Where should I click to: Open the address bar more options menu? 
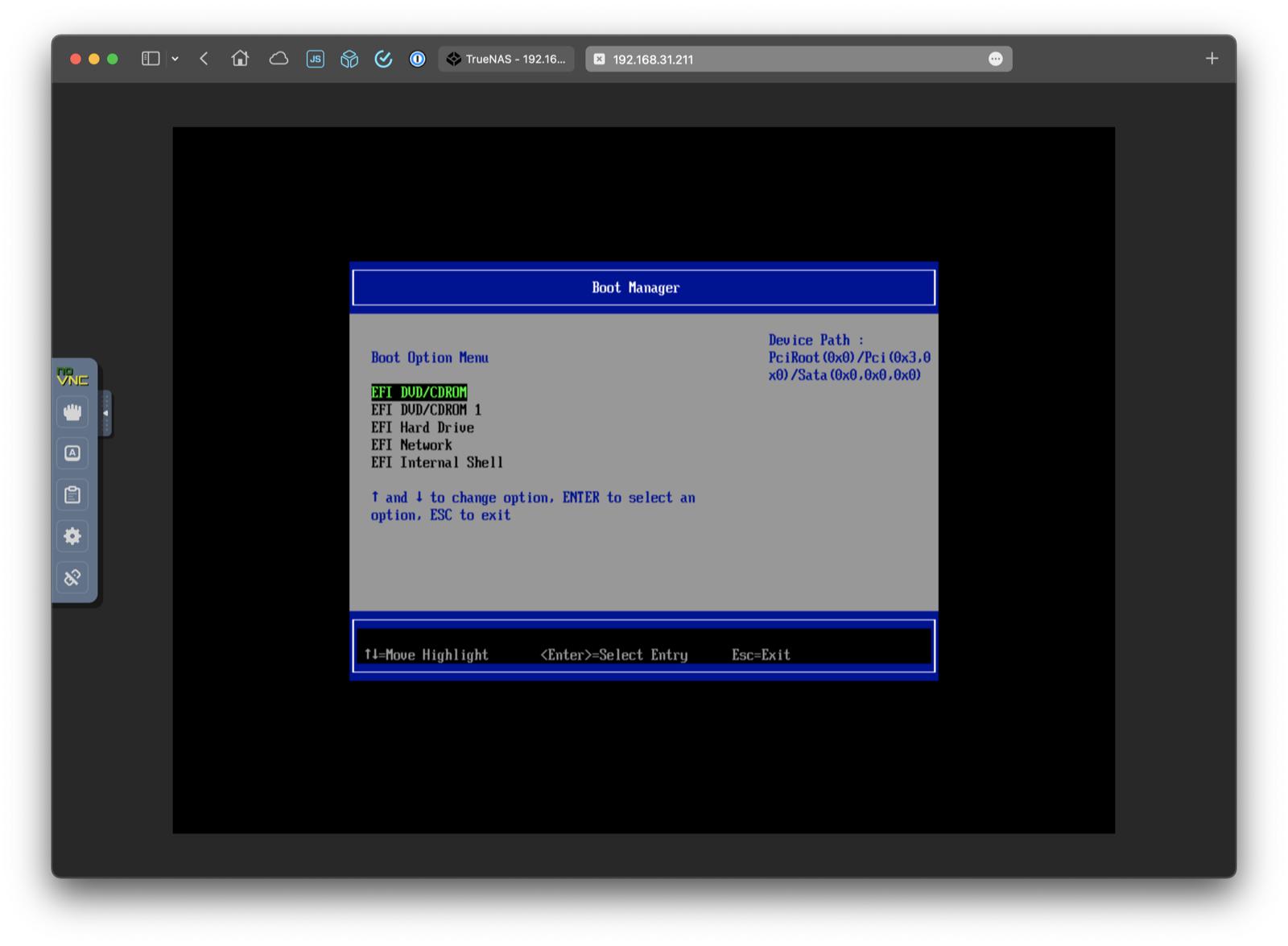pyautogui.click(x=997, y=59)
